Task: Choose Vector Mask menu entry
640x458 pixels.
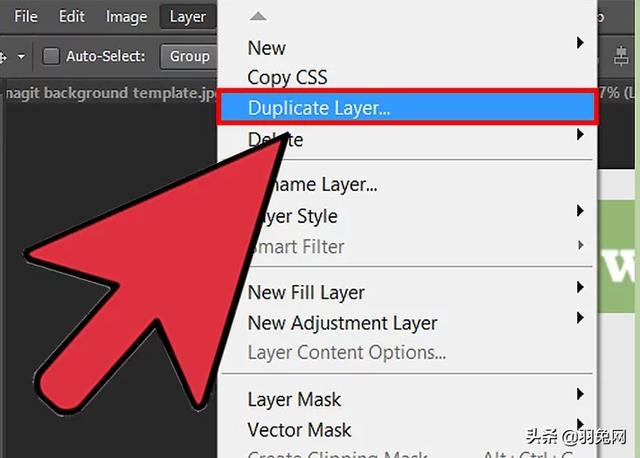Action: point(299,430)
